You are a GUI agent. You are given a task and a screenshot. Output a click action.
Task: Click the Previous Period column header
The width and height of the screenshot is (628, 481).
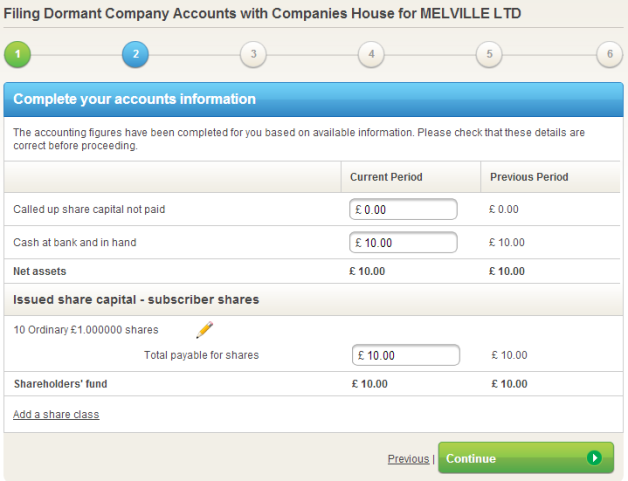point(529,177)
